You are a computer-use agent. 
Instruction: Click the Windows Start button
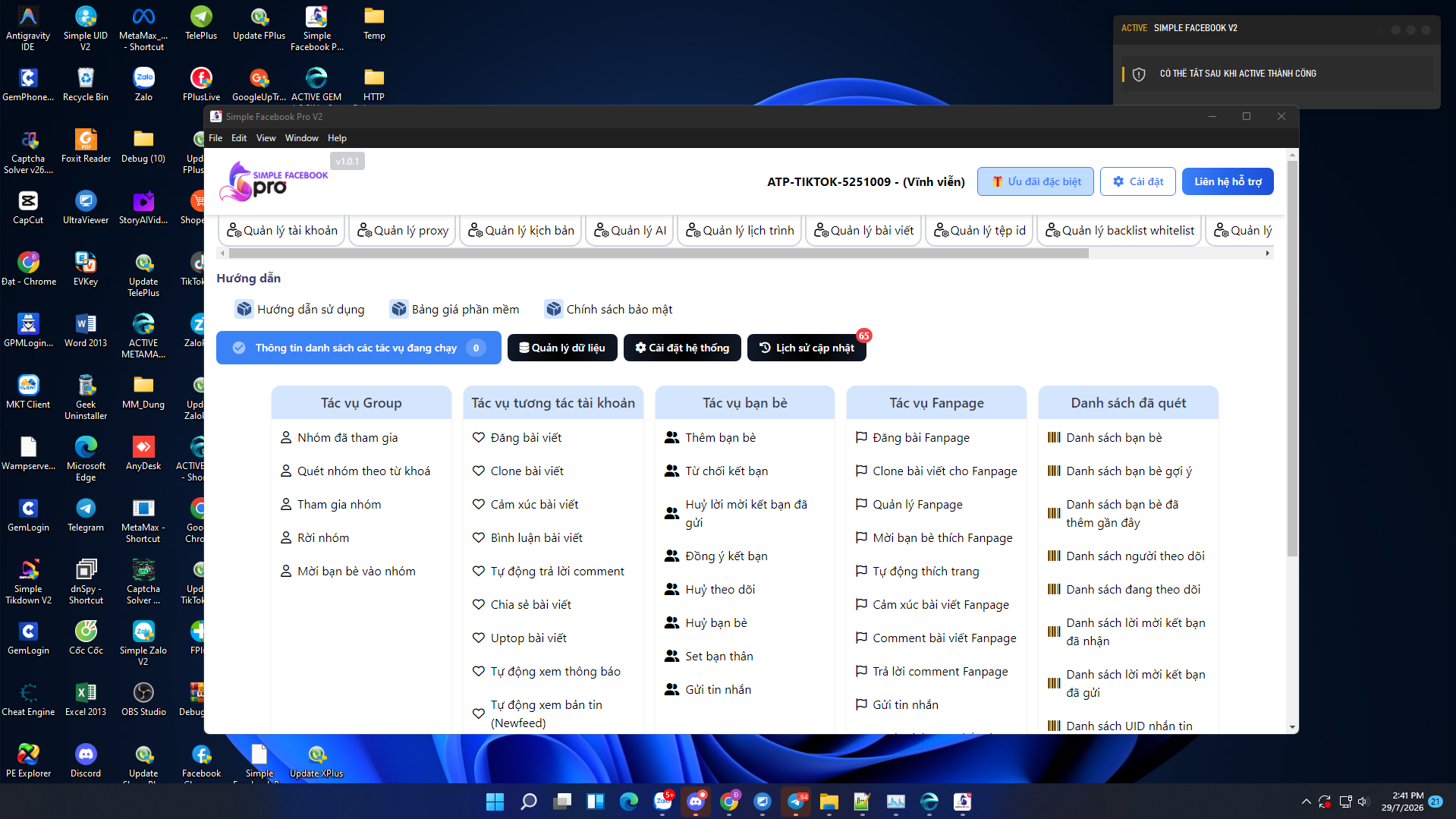[495, 802]
